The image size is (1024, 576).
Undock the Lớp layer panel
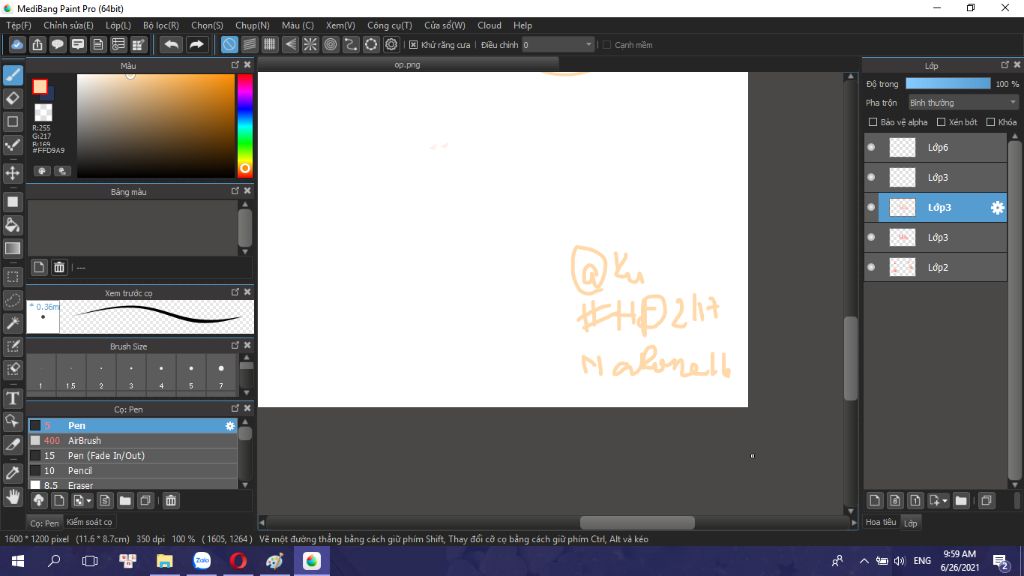pos(1005,65)
